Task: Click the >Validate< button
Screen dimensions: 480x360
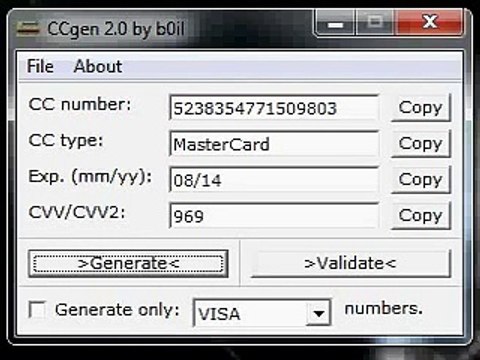Action: (350, 264)
